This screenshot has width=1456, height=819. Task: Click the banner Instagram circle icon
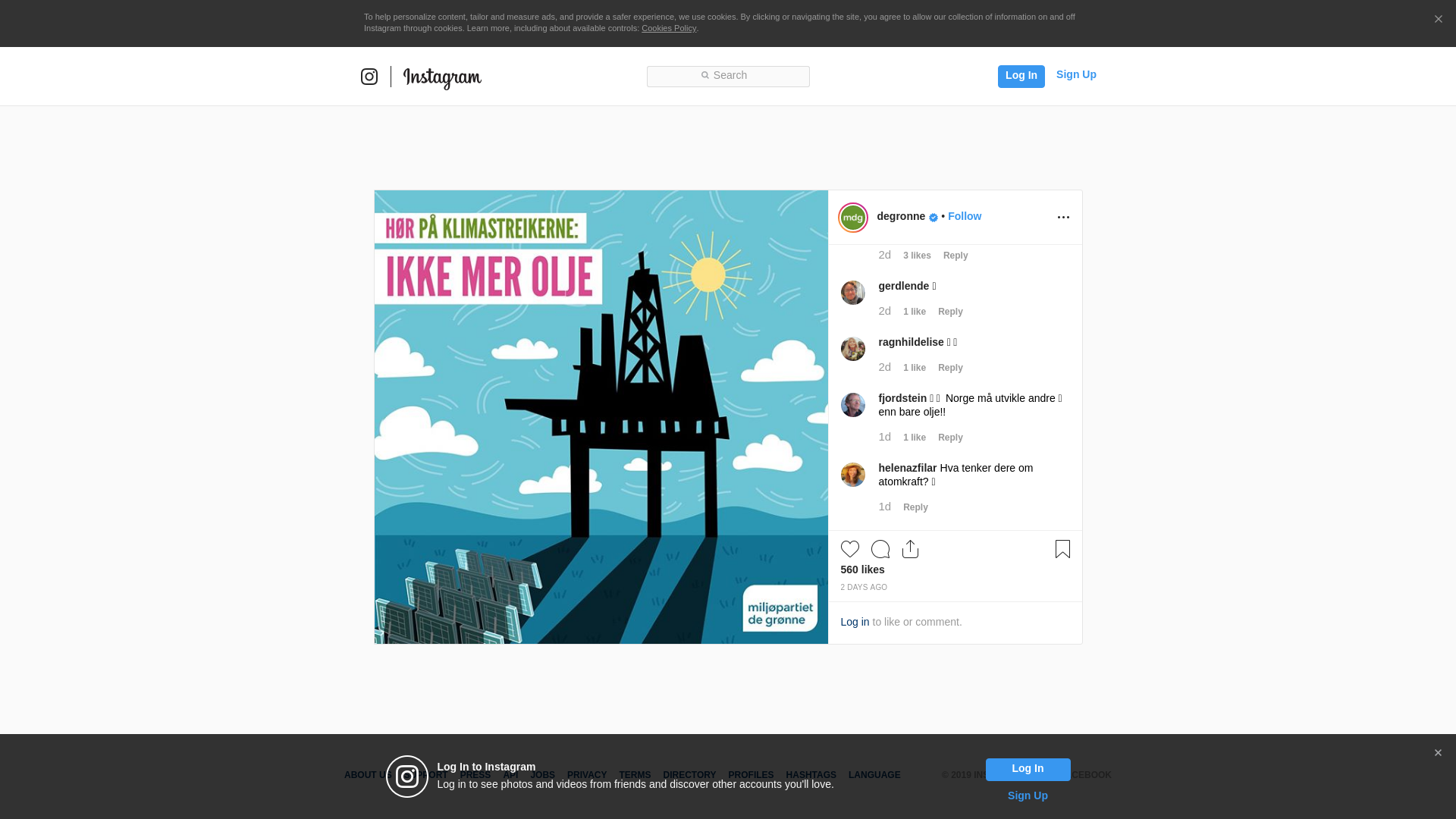tap(407, 777)
